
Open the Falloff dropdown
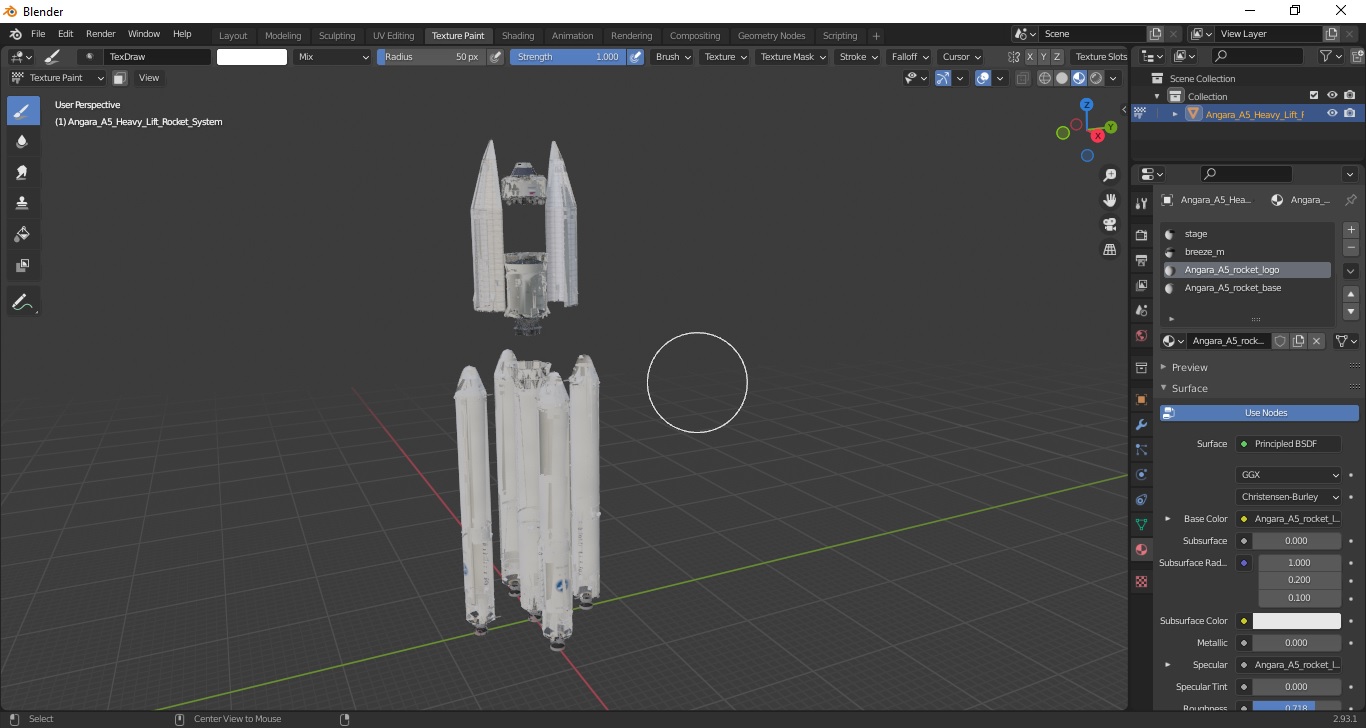[909, 57]
